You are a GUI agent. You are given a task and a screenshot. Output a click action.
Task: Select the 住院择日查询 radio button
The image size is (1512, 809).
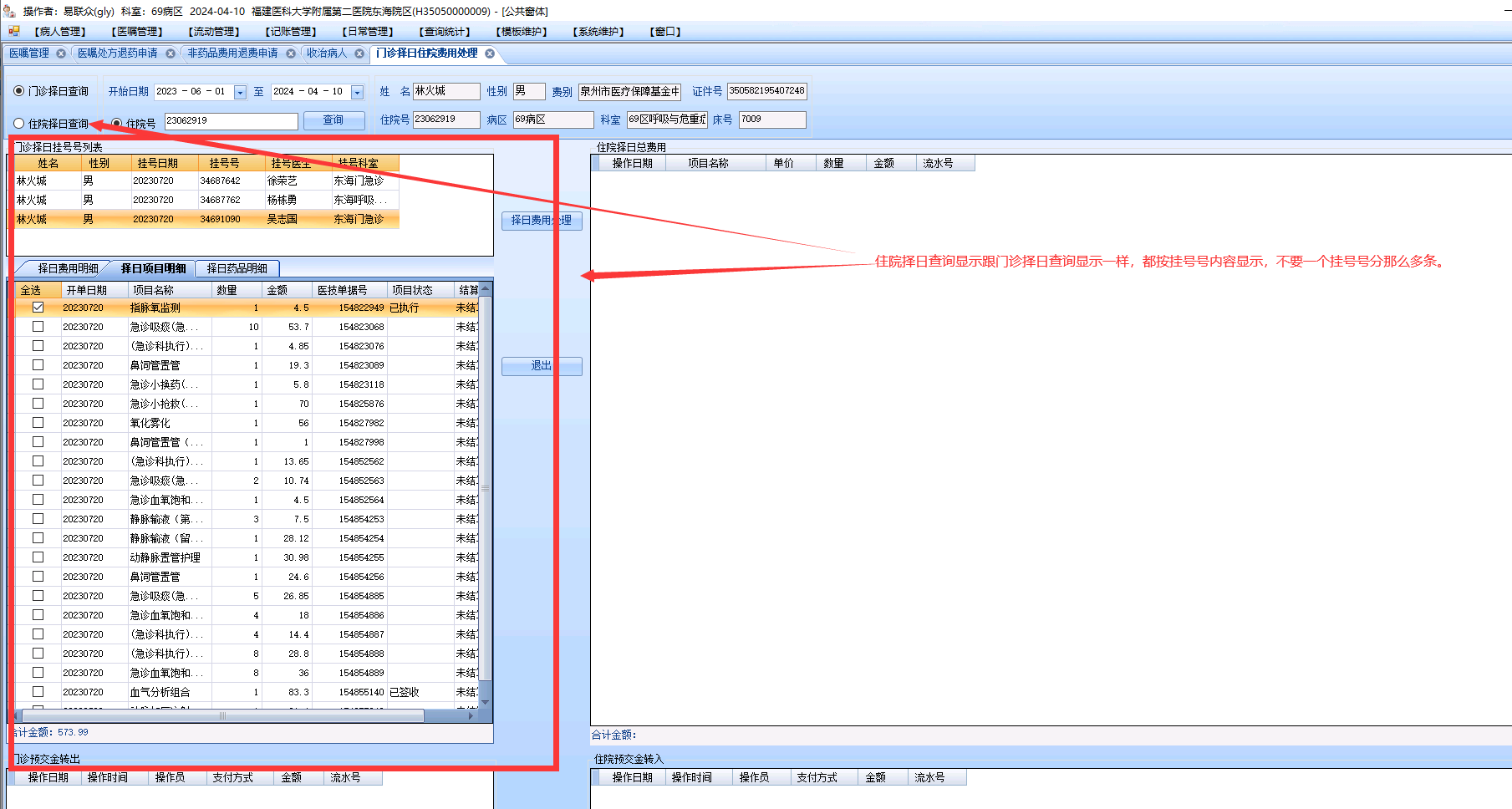[x=19, y=124]
